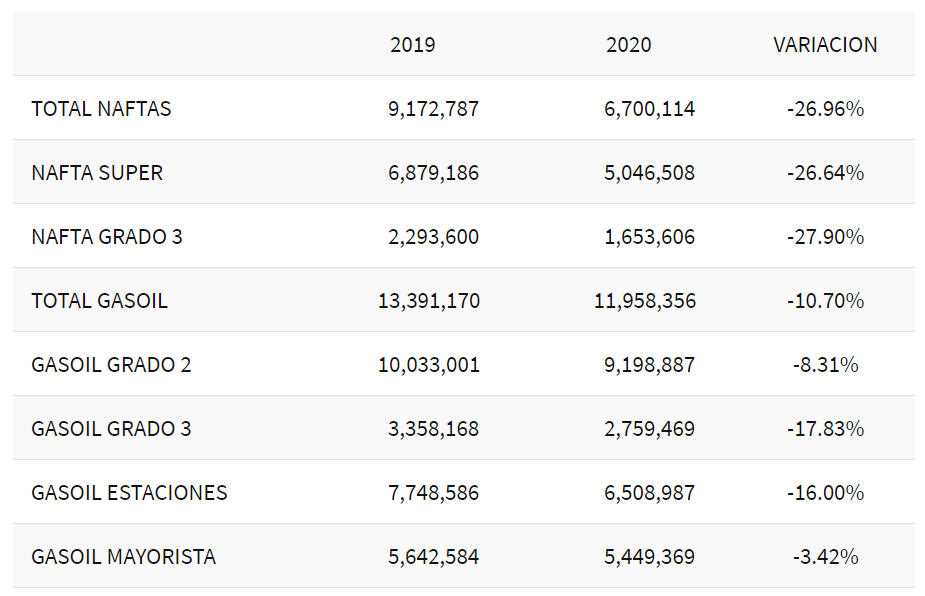
Task: Select the -17.83% variation cell
Action: click(x=825, y=429)
